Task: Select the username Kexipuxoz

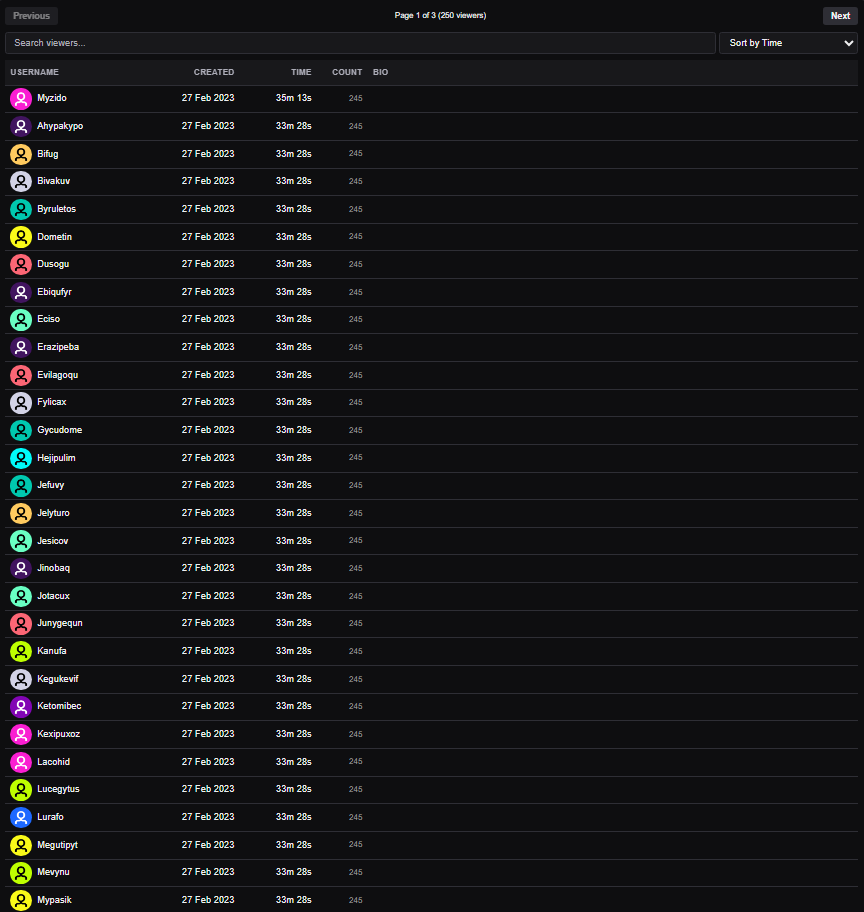Action: (x=59, y=733)
